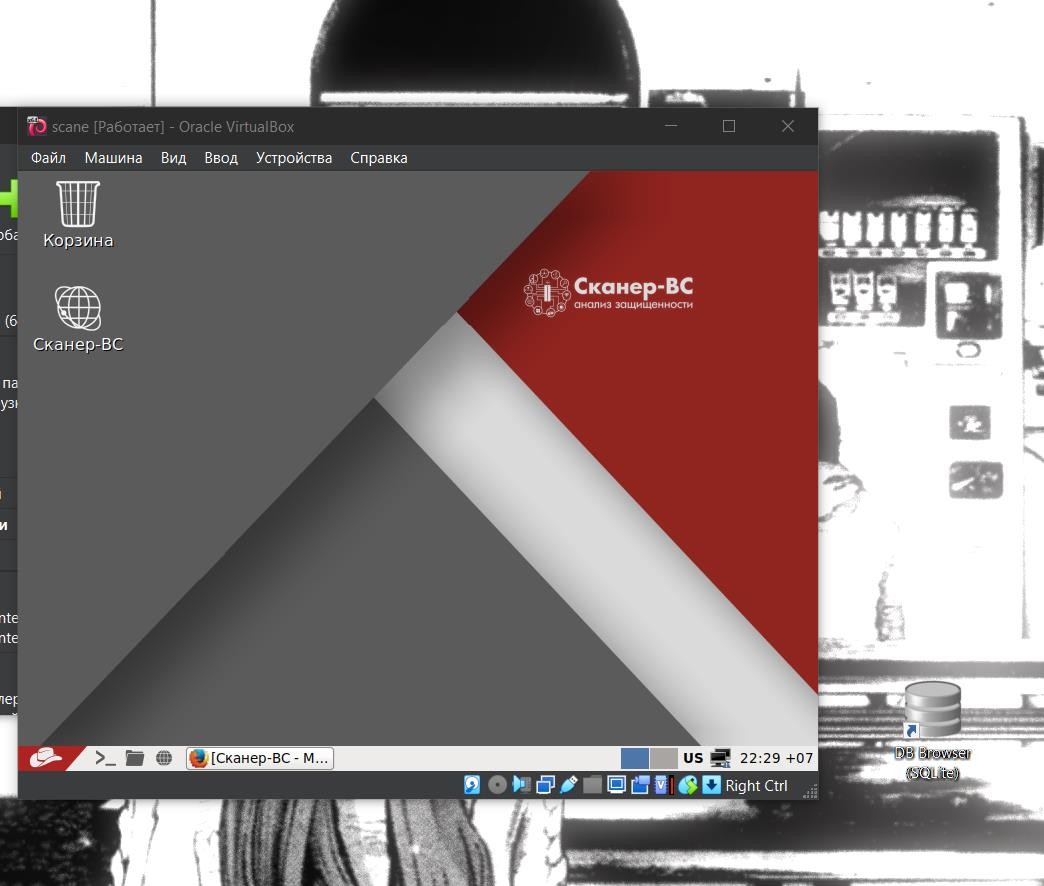Screen dimensions: 1044x886
Task: Open the Сканер-ВС globe desktop icon
Action: [78, 319]
